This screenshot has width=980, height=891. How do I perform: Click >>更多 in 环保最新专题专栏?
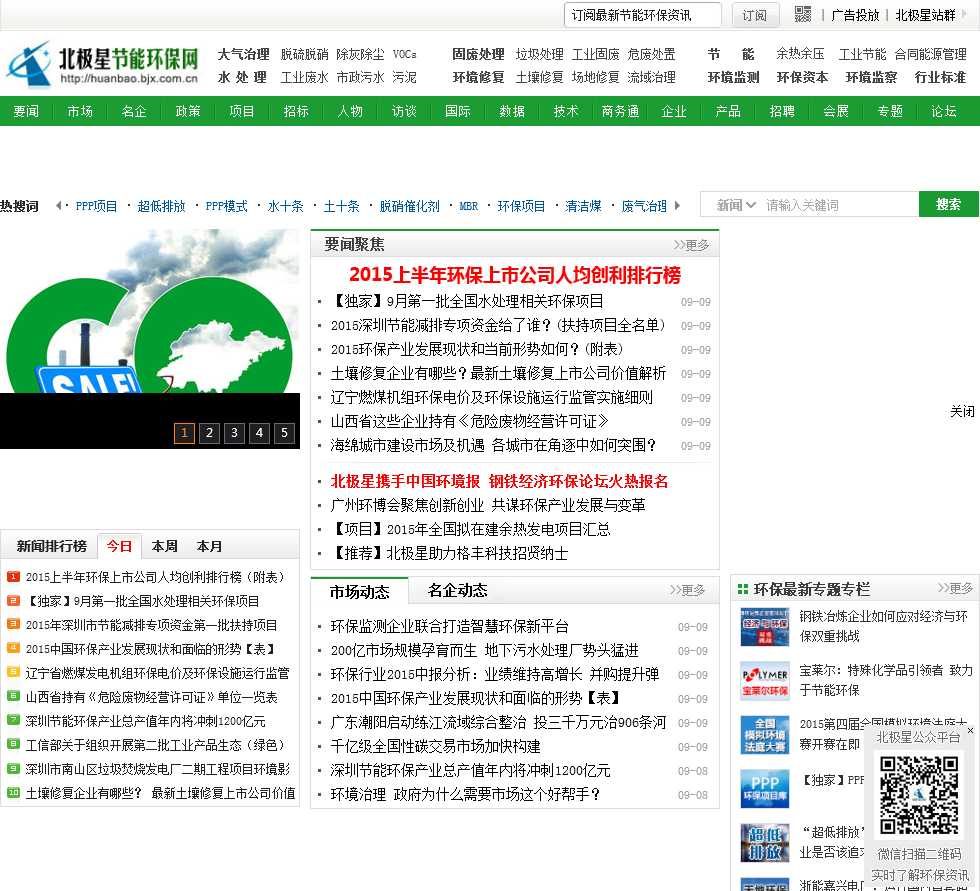955,588
